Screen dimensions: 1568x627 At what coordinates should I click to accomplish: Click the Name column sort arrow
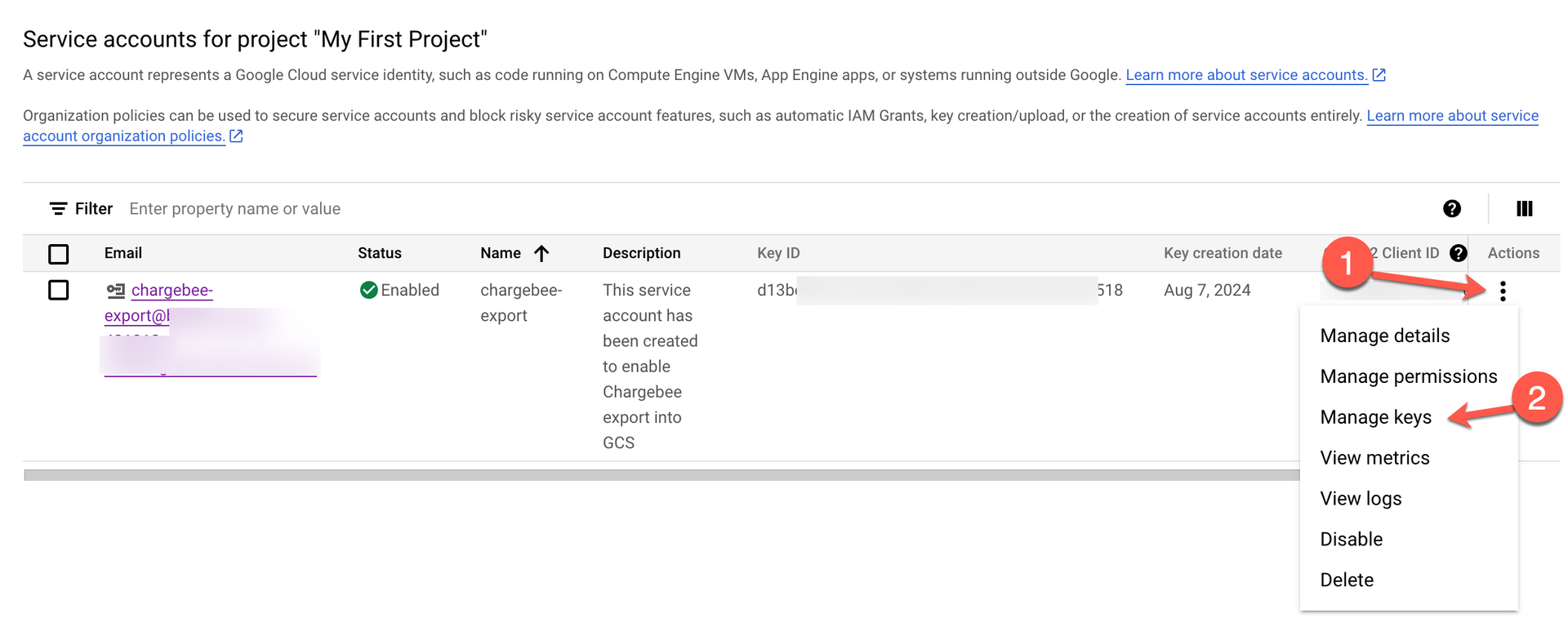541,253
